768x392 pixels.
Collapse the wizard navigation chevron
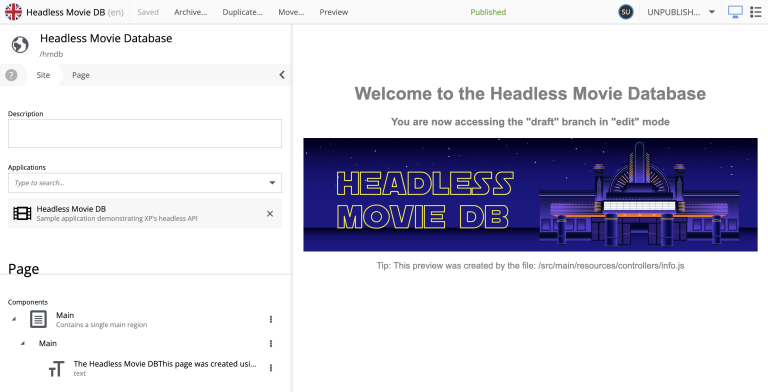pyautogui.click(x=282, y=75)
